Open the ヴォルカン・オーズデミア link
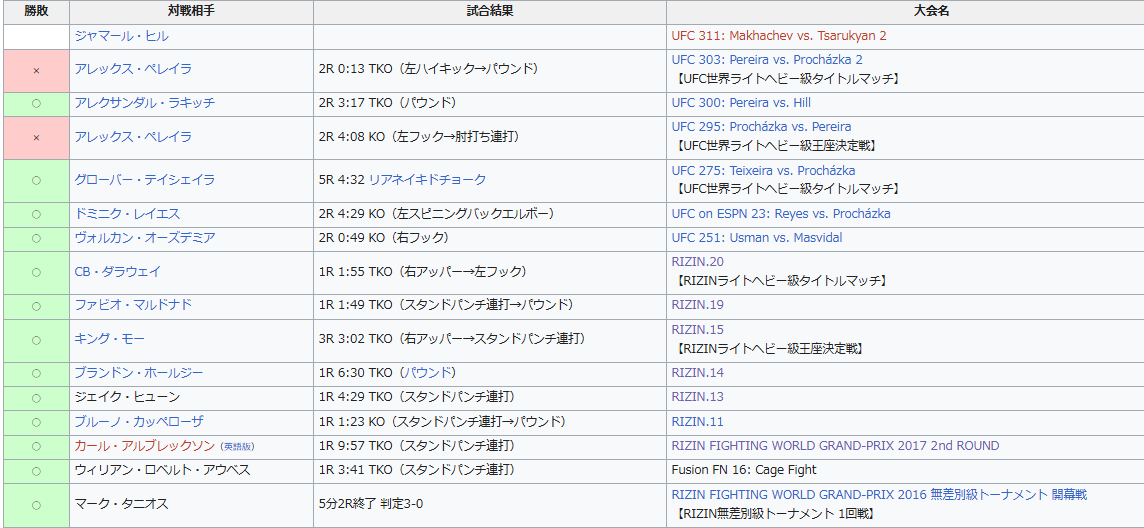Image resolution: width=1144 pixels, height=528 pixels. [144, 238]
